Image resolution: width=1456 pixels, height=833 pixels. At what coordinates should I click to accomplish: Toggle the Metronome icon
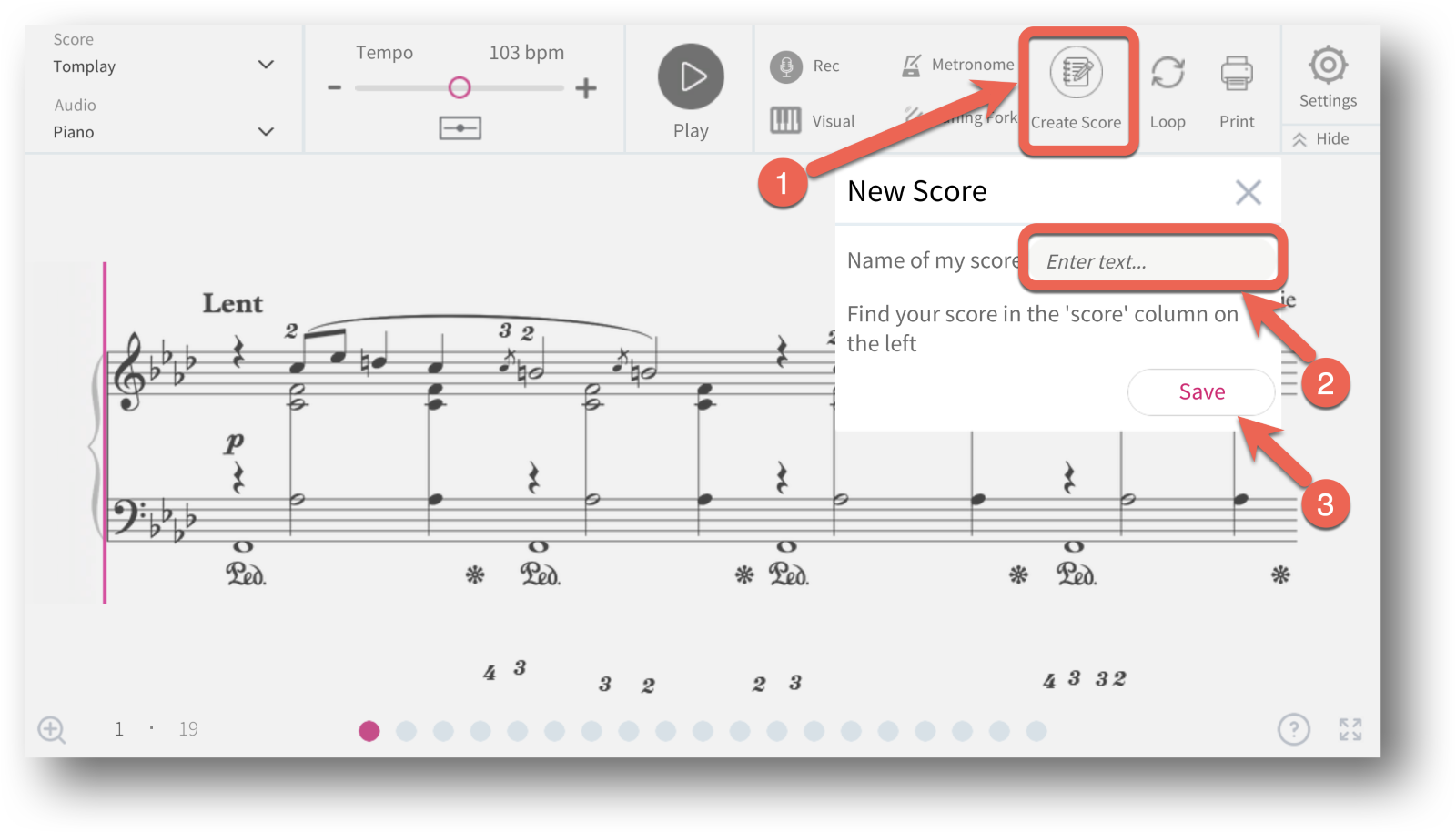tap(911, 65)
